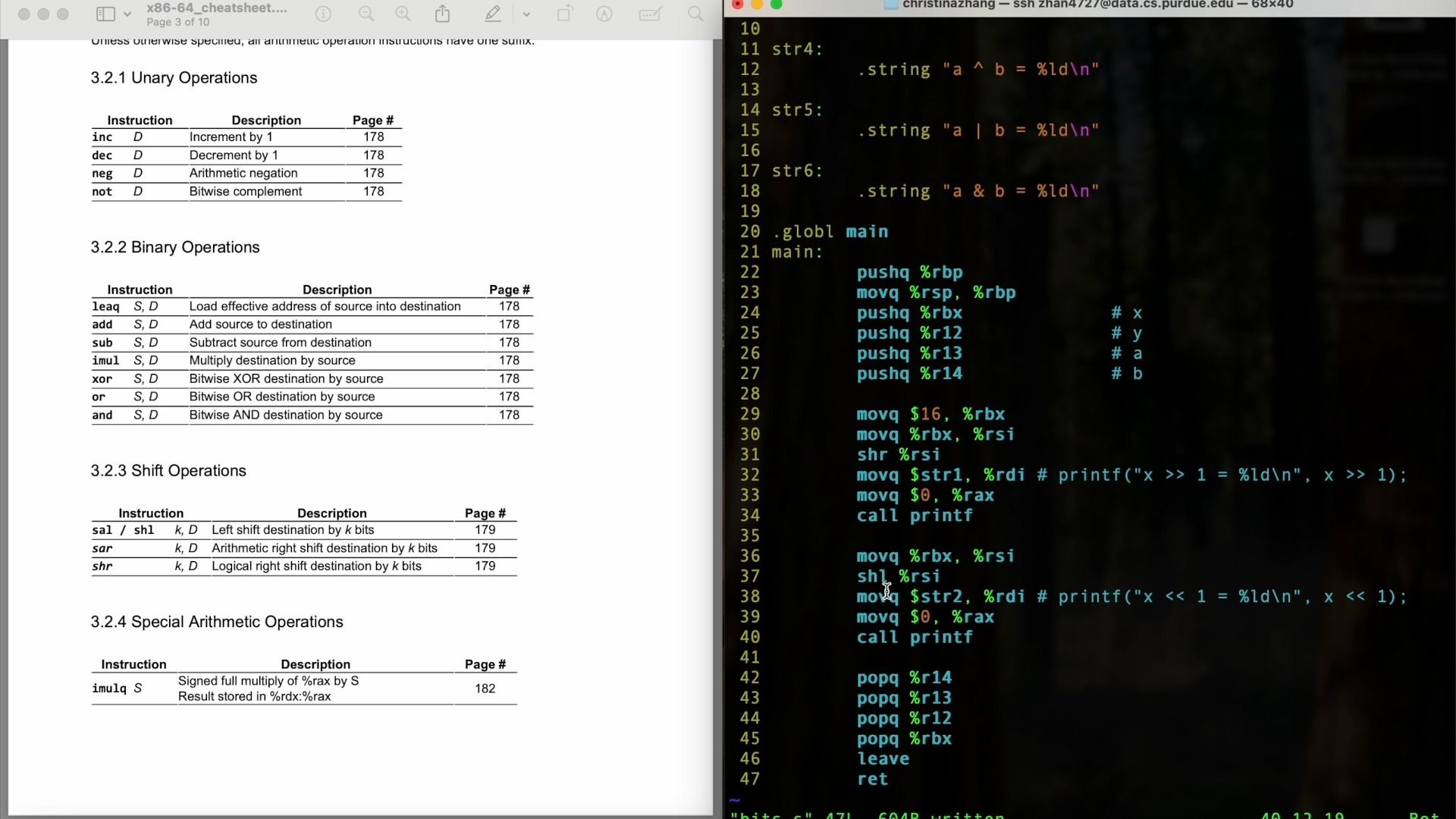Open sidebar view options dropdown chevron
The height and width of the screenshot is (819, 1456).
pyautogui.click(x=127, y=14)
